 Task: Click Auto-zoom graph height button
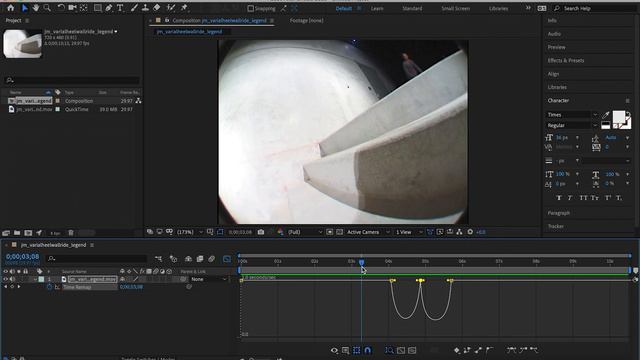389,350
